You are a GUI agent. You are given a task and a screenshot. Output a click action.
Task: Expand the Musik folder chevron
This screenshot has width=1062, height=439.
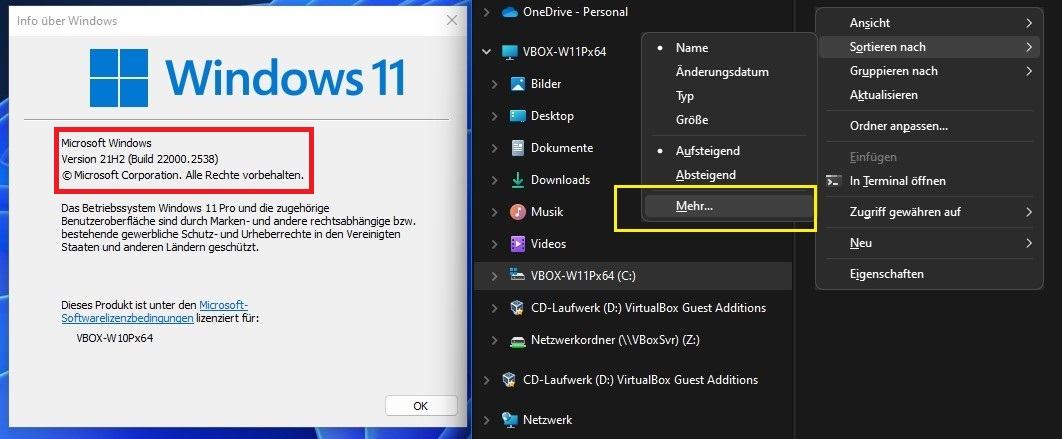pos(494,211)
